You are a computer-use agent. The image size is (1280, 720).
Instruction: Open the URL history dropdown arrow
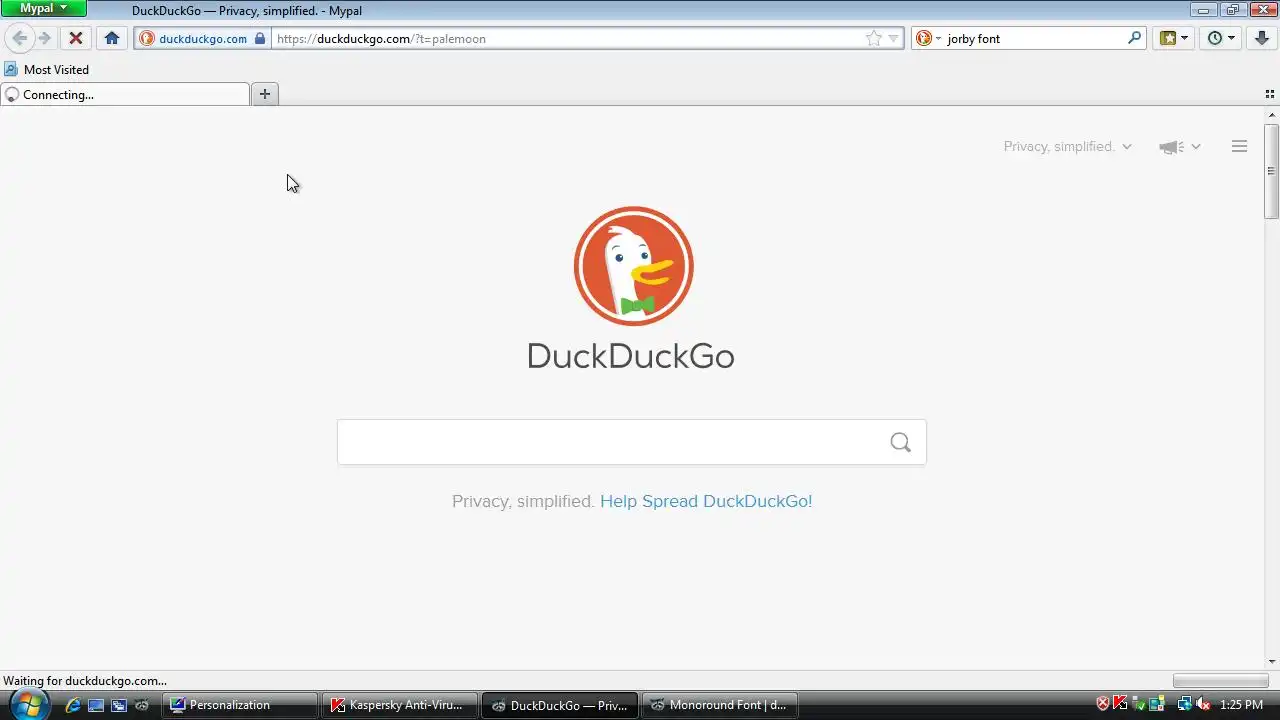pyautogui.click(x=894, y=38)
